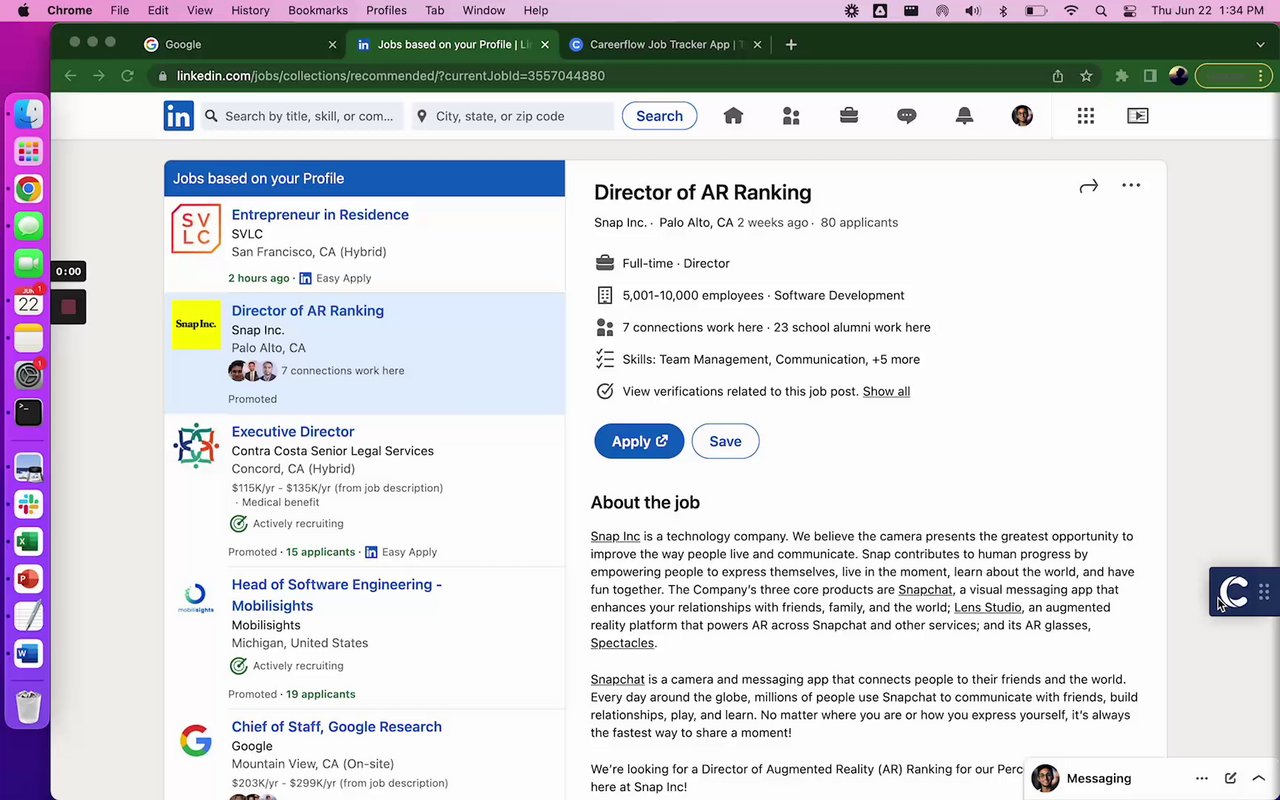Open the Chrome tab list chevron
This screenshot has height=800, width=1280.
(1260, 44)
